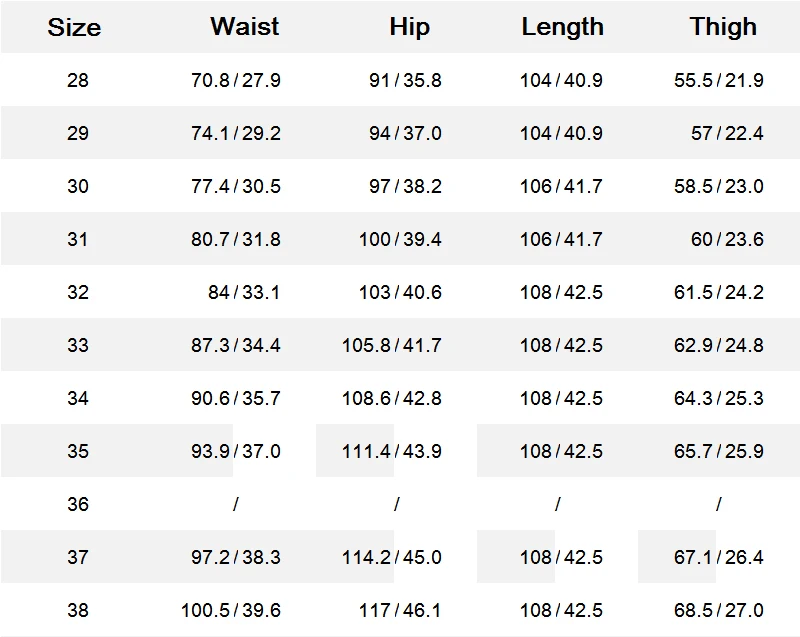
Task: Click hip measurement 105.8 / 41.7
Action: coord(392,345)
